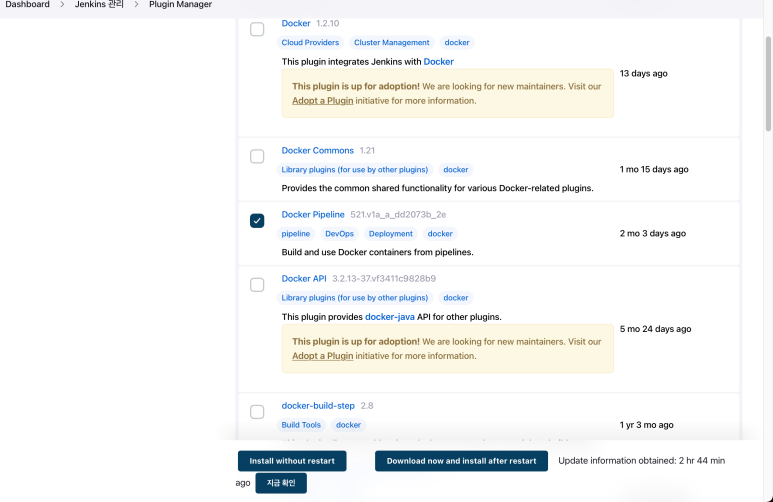Image resolution: width=773 pixels, height=502 pixels.
Task: Open Adopt a Plugin link under Docker plugin
Action: click(322, 101)
